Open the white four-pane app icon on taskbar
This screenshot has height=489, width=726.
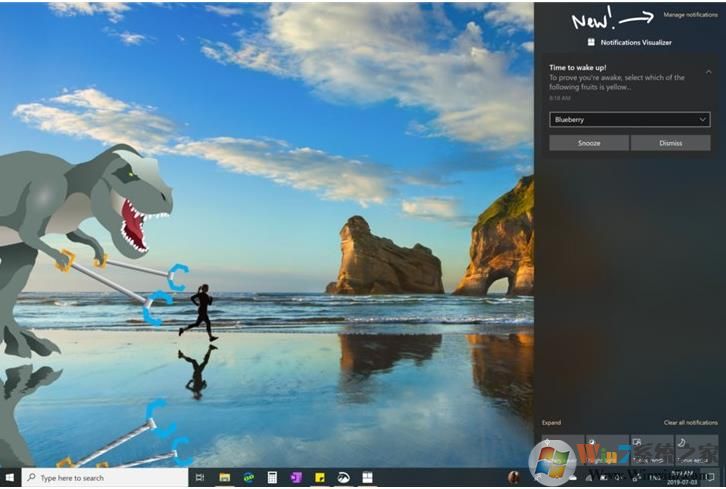point(367,477)
